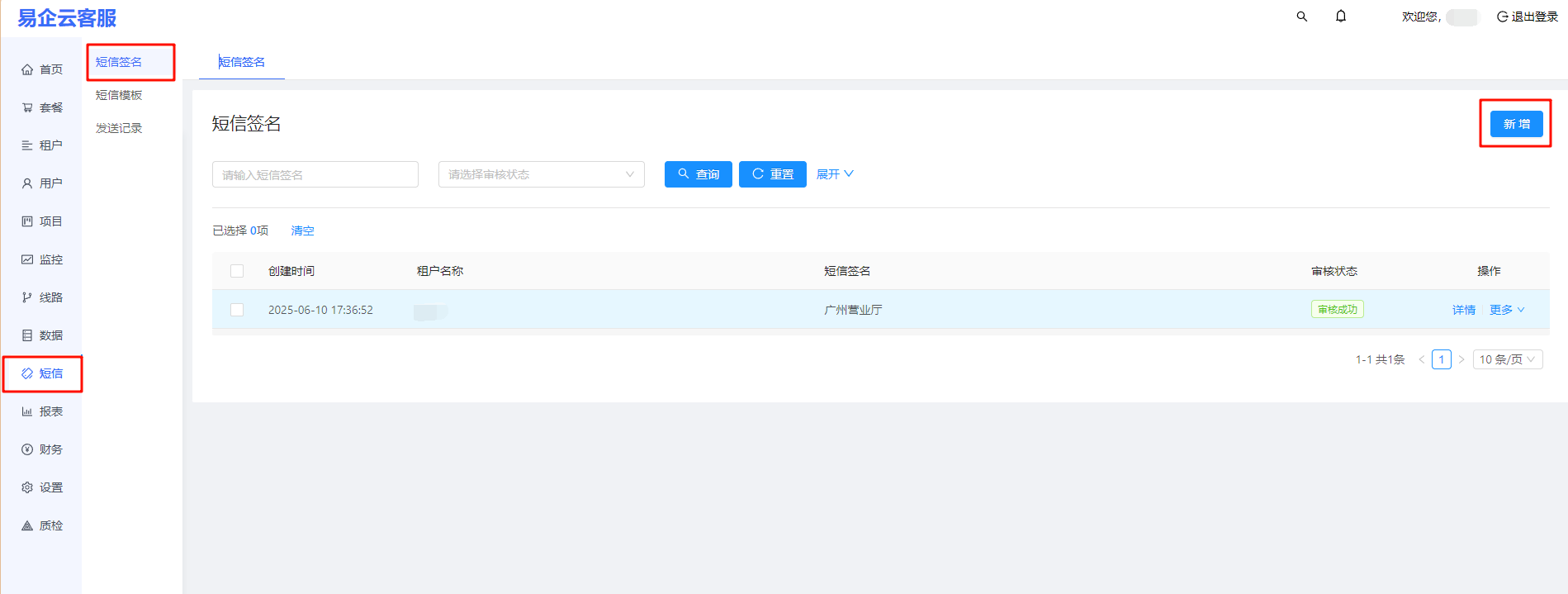The width and height of the screenshot is (1568, 594).
Task: Open the 监控 monitor chart icon
Action: pyautogui.click(x=27, y=259)
